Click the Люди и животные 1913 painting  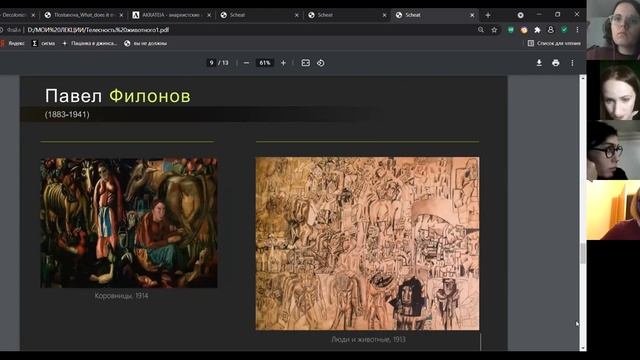coord(367,244)
